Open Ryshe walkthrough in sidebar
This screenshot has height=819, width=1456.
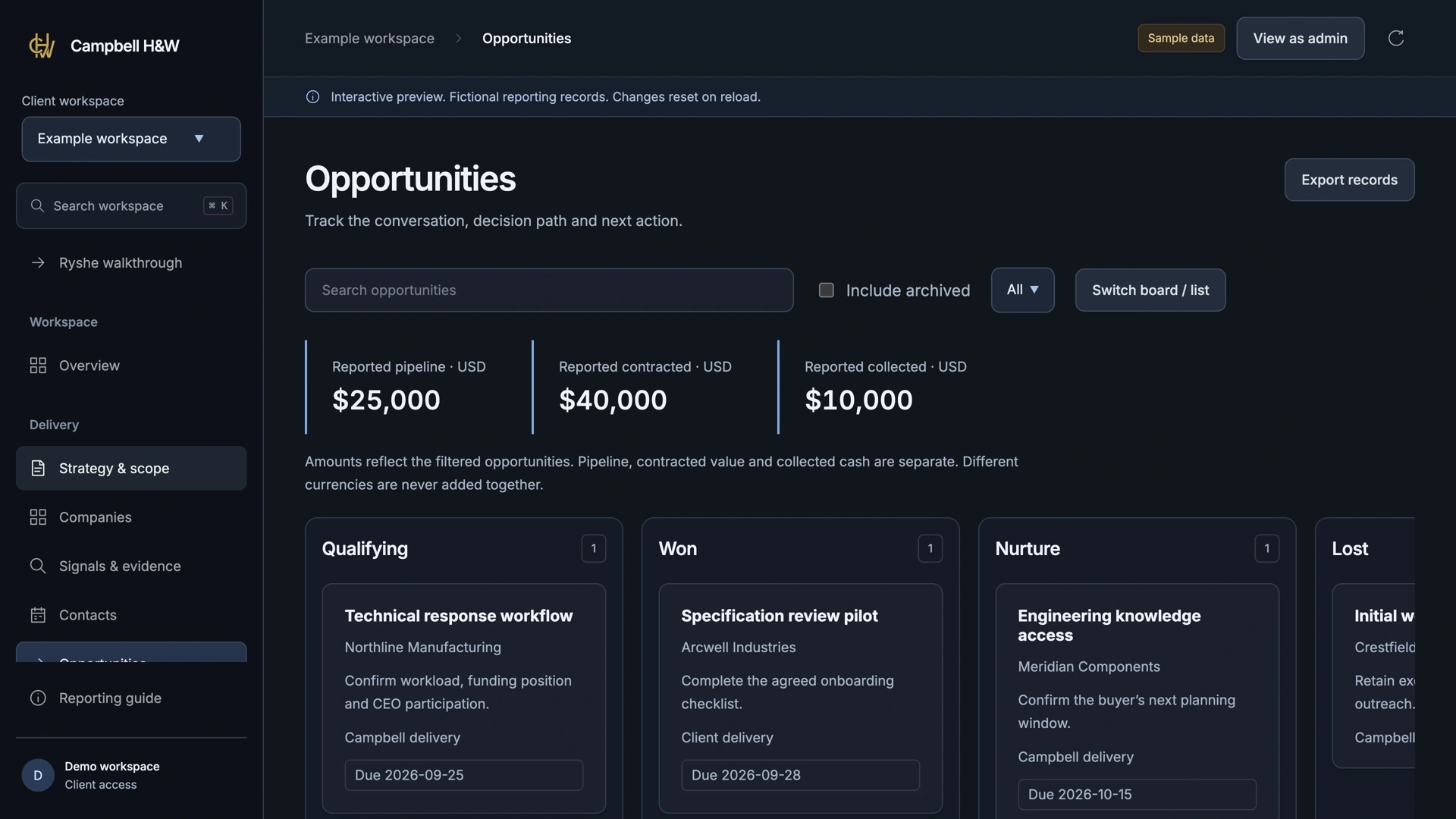(131, 262)
